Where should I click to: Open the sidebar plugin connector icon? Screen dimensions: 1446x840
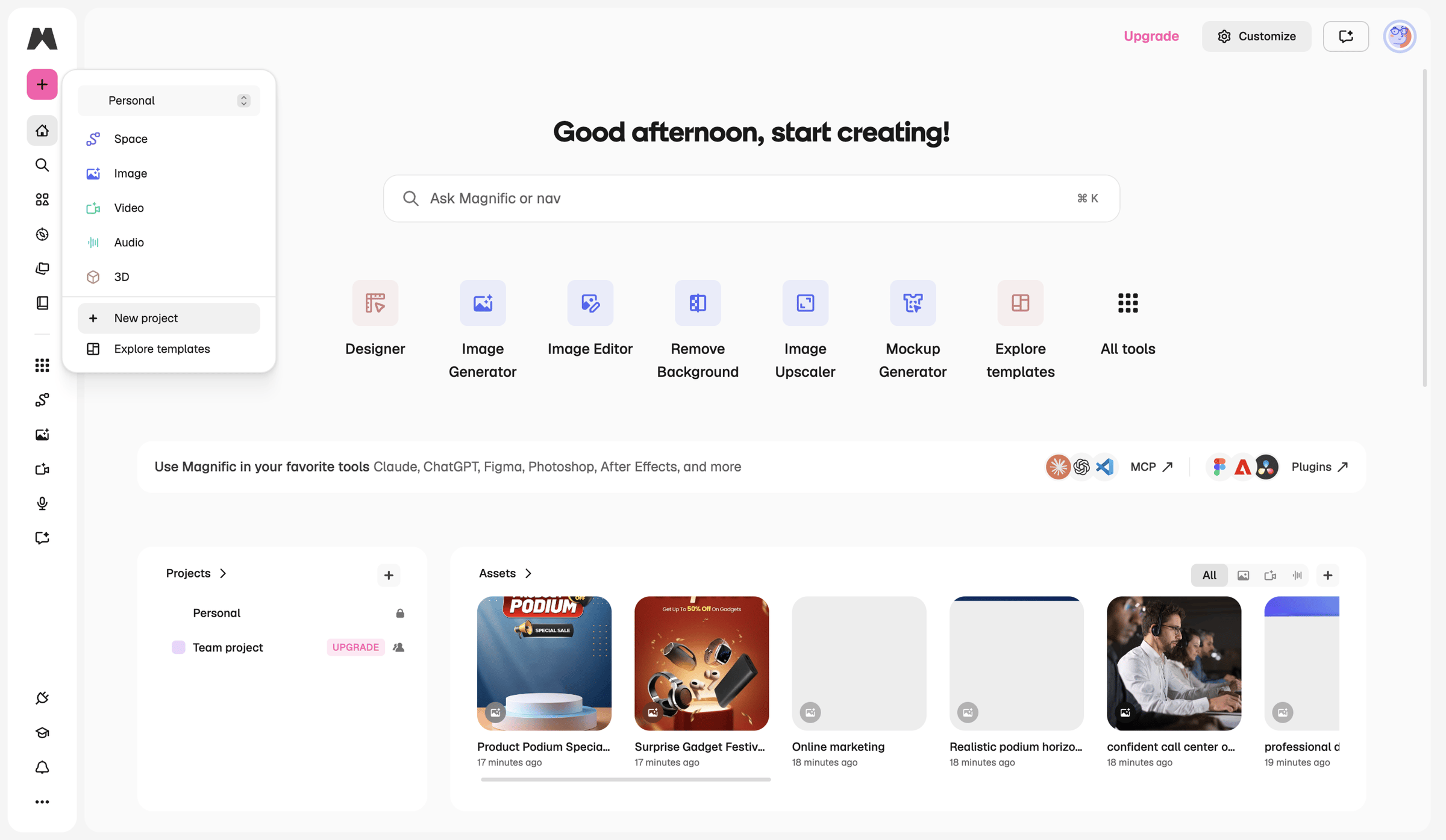pyautogui.click(x=42, y=698)
